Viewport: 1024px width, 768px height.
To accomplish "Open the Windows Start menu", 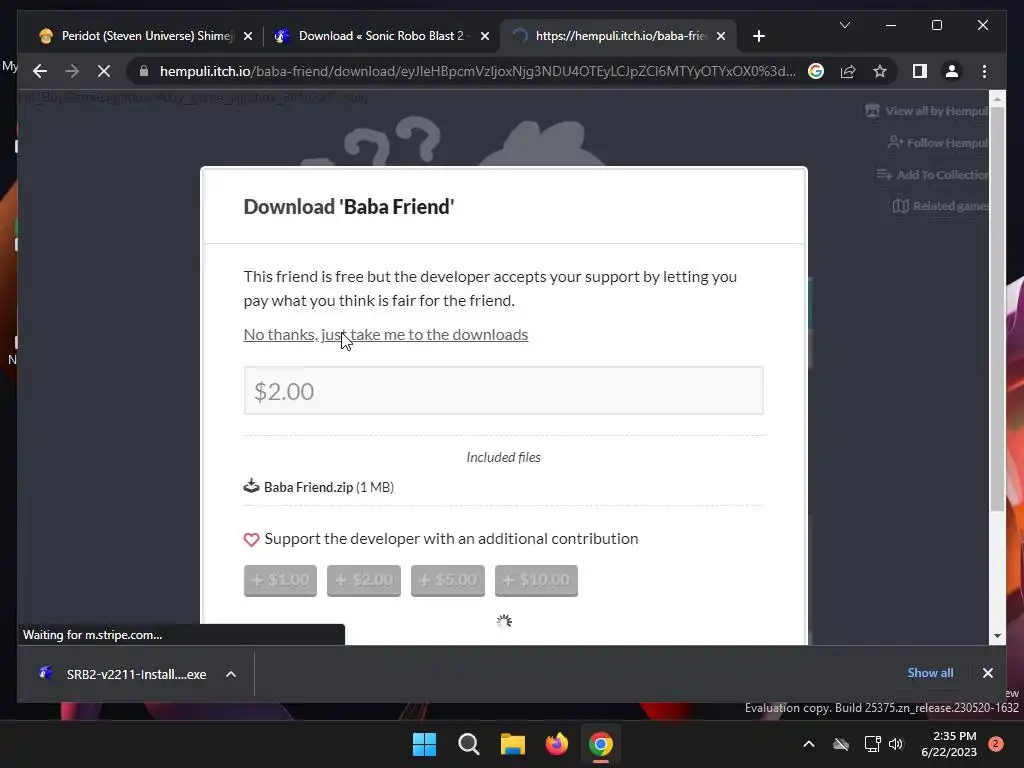I will [x=424, y=744].
